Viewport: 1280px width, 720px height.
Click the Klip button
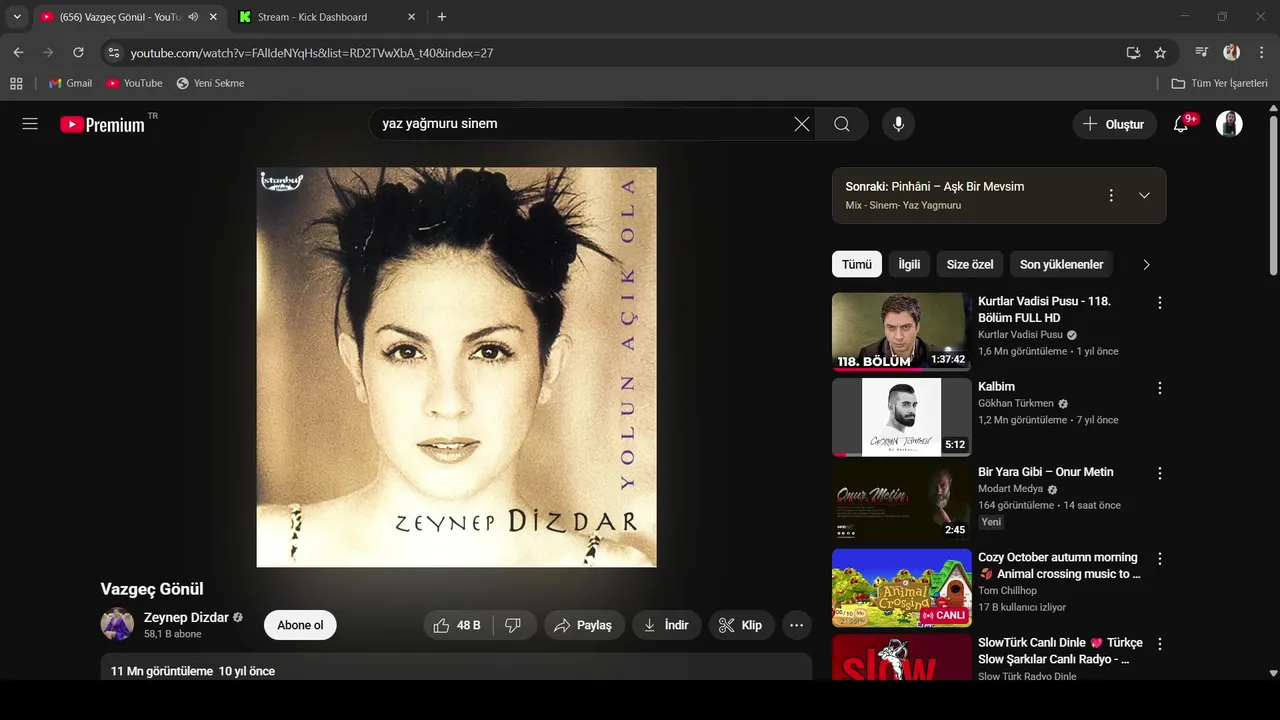(x=741, y=625)
